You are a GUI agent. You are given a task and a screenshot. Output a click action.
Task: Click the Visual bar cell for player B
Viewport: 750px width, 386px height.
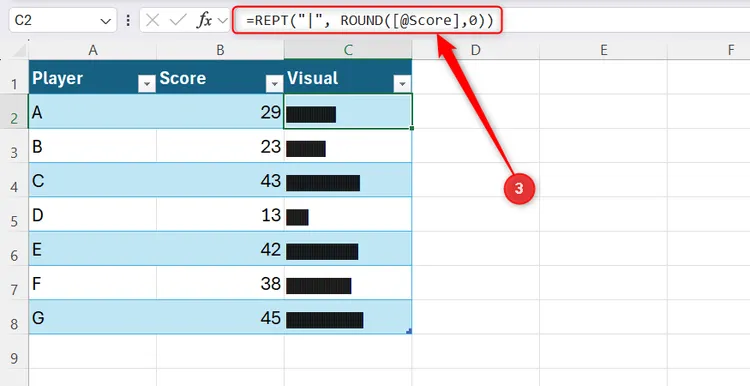tap(348, 146)
